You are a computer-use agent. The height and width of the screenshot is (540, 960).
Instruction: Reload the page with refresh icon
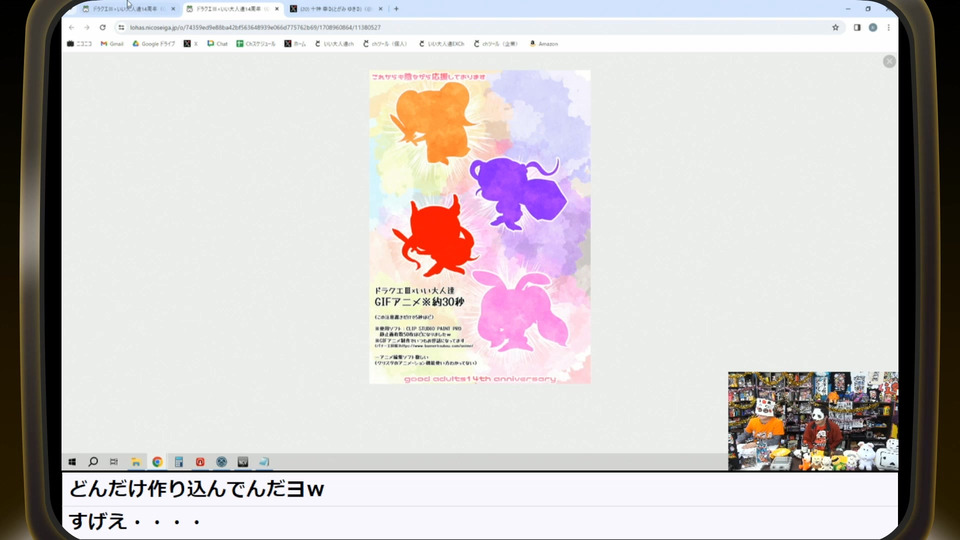tap(103, 28)
